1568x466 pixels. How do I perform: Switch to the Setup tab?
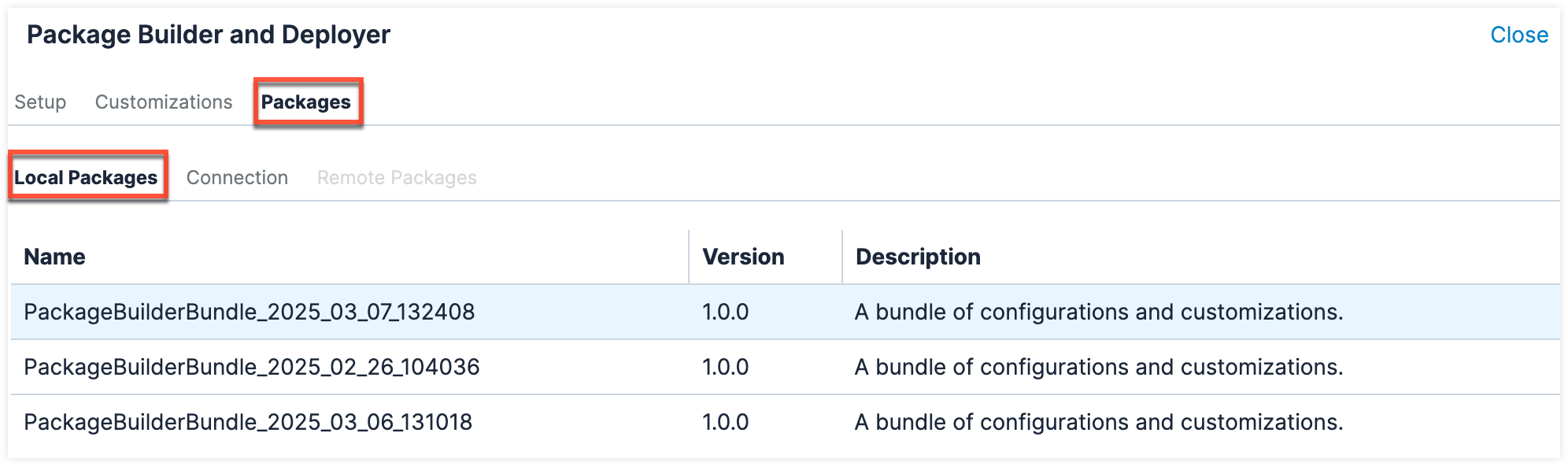pyautogui.click(x=40, y=102)
